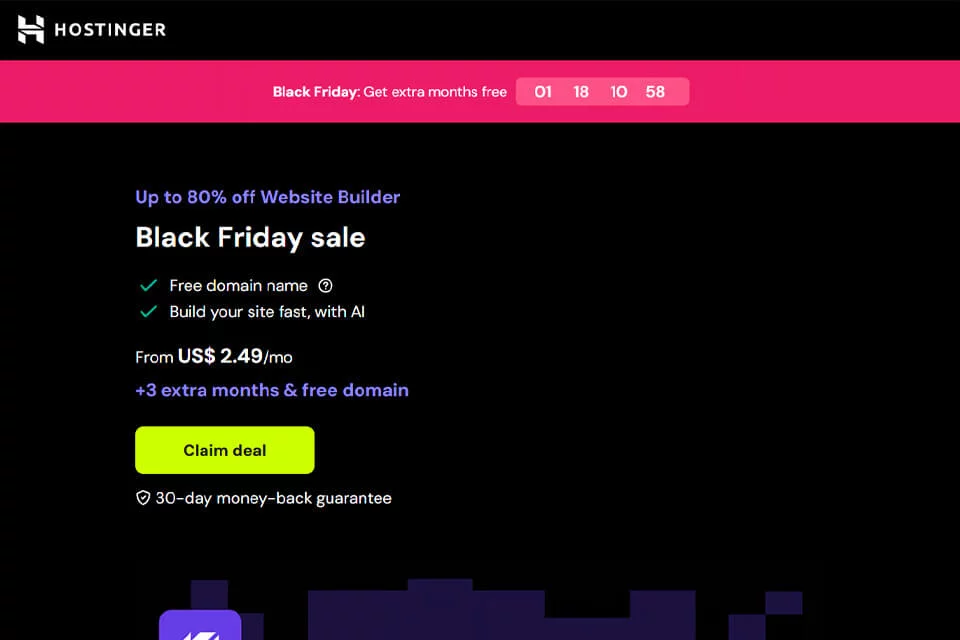Viewport: 960px width, 640px height.
Task: Open the free domain name help icon
Action: [325, 285]
